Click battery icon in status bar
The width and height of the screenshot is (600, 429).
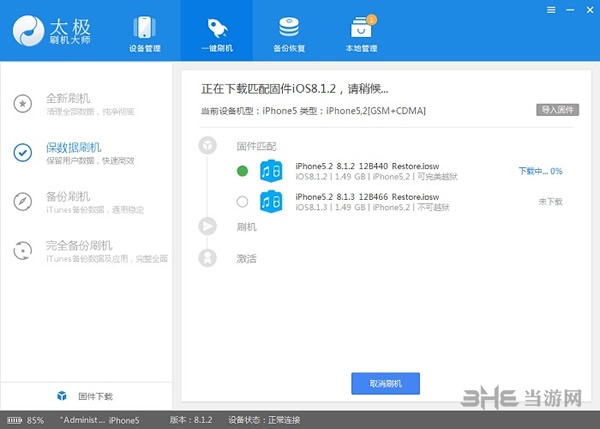pos(15,420)
